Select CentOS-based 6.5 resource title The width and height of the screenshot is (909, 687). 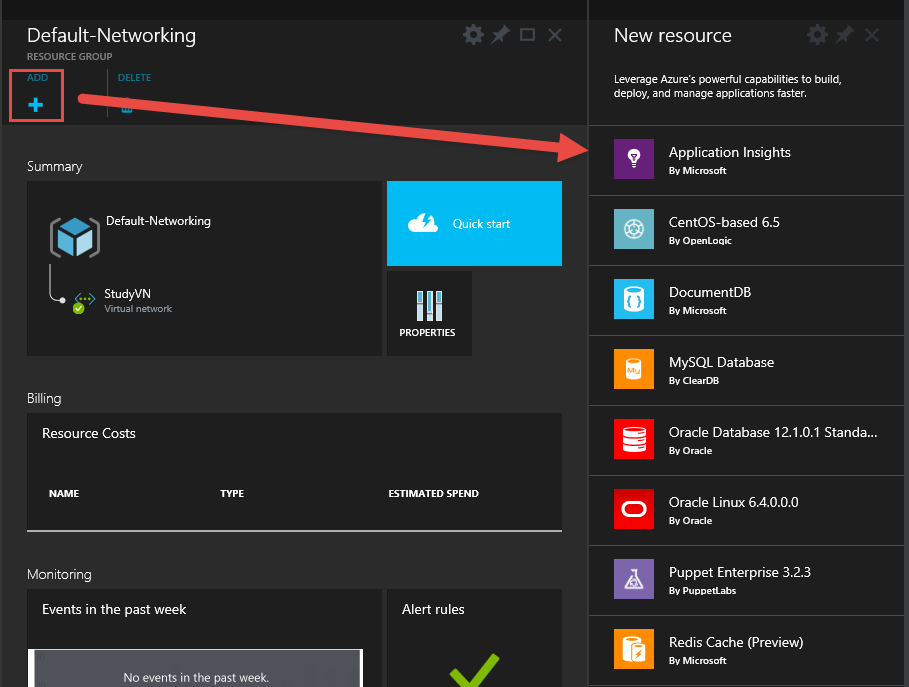tap(724, 222)
